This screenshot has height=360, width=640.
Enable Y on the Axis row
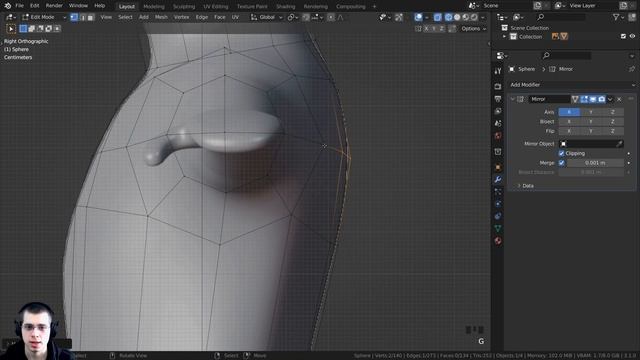(591, 112)
